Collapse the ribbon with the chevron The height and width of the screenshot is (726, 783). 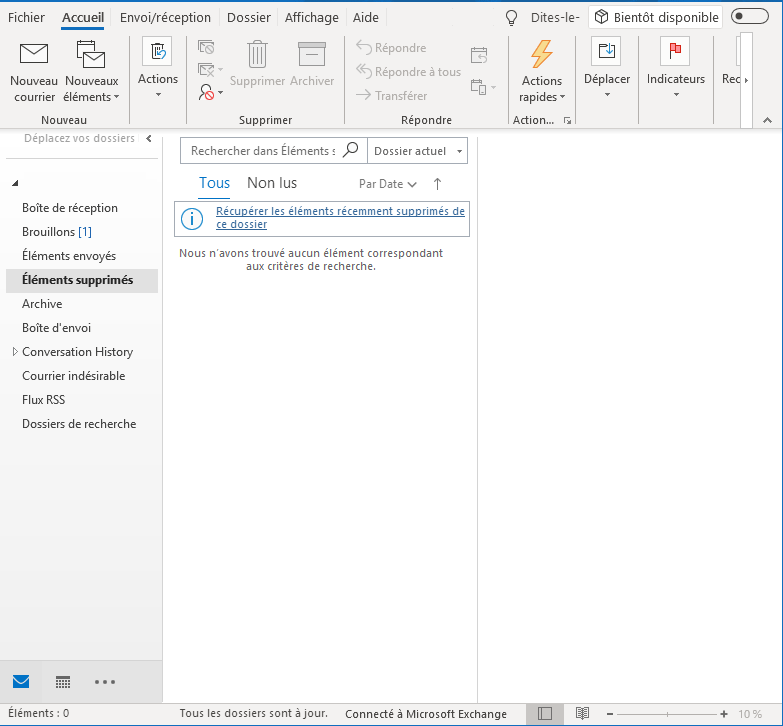coord(768,120)
